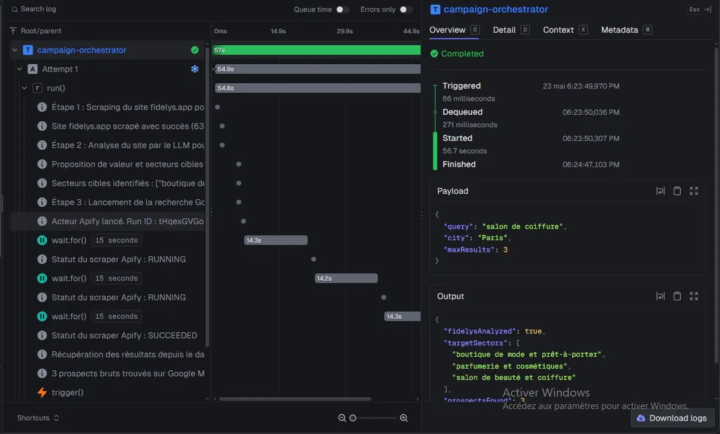Click the first 14.3s wait span bar
Viewport: 720px width, 434px height.
[x=276, y=240]
